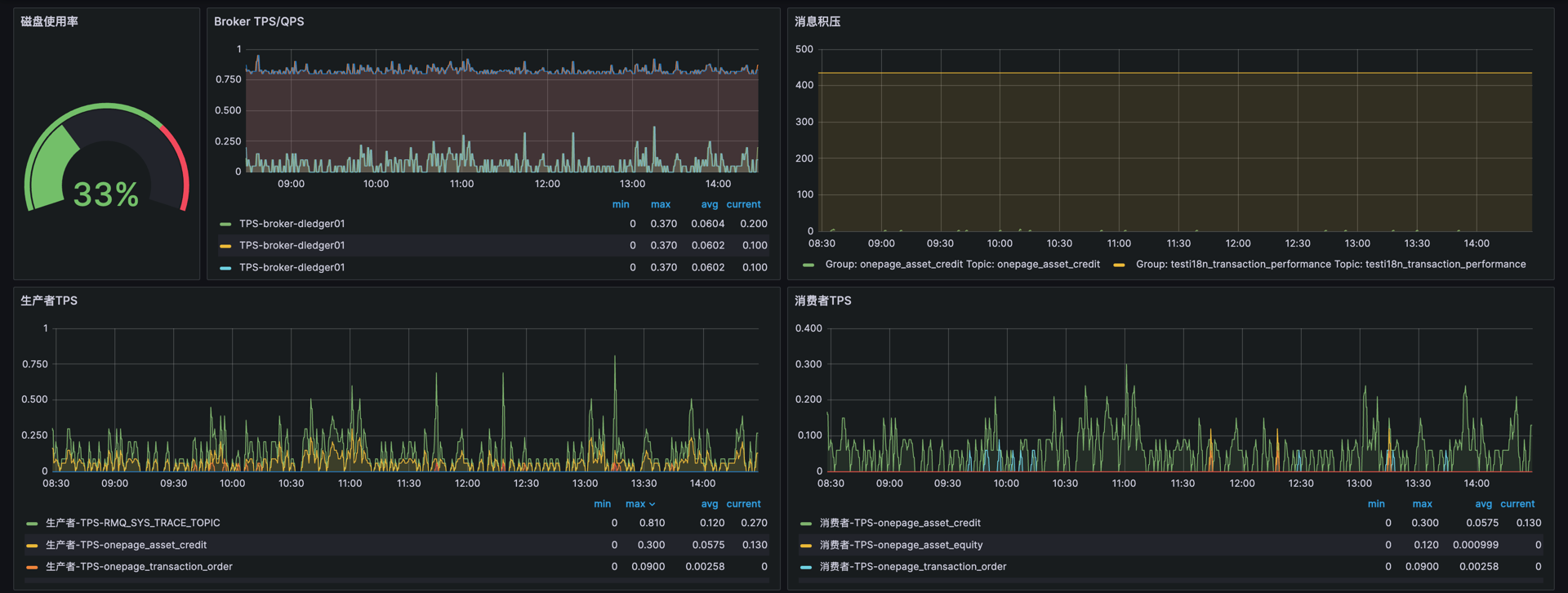Sort 消费者TPS legend by min
The image size is (1568, 593).
(x=1376, y=504)
